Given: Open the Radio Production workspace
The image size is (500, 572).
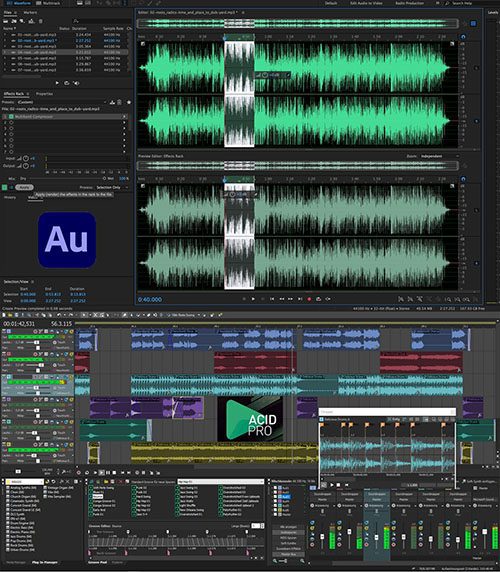Looking at the screenshot, I should 410,3.
